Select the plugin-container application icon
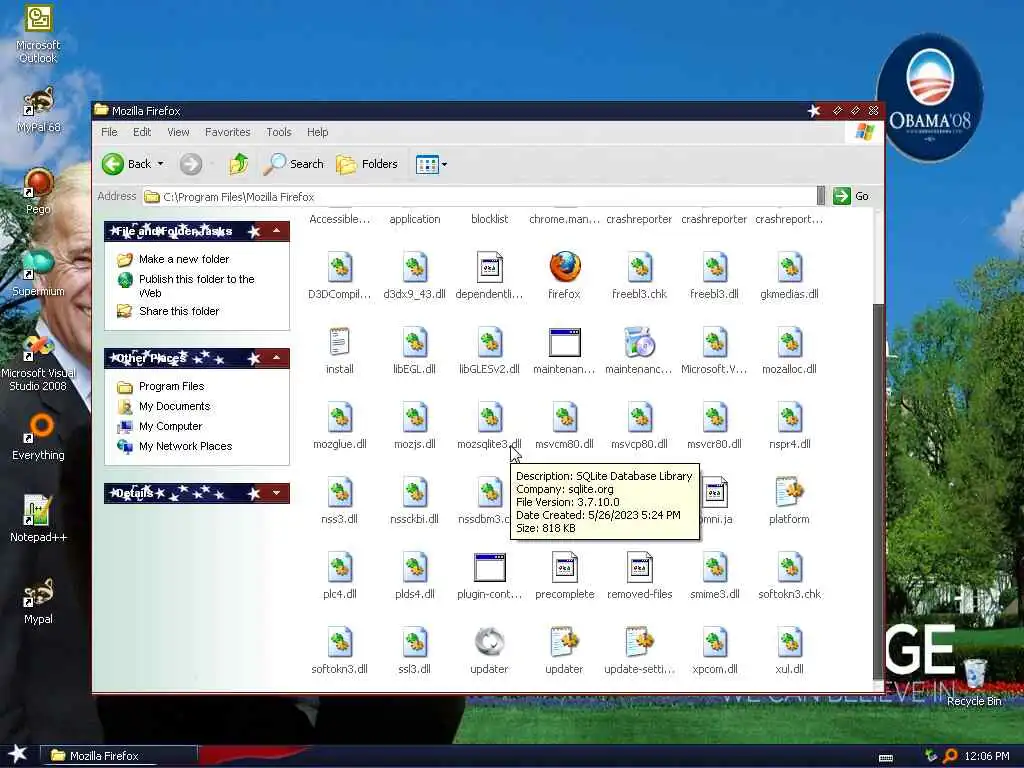The image size is (1024, 768). [x=490, y=568]
